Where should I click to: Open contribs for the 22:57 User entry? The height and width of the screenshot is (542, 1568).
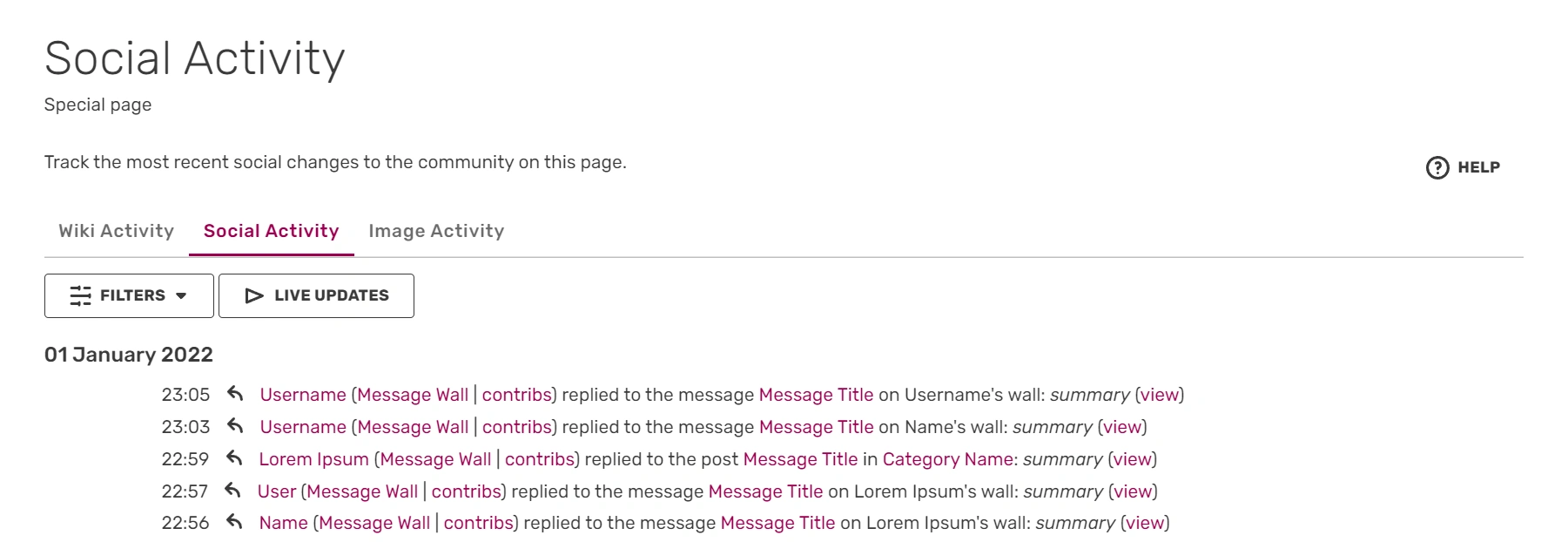[x=466, y=491]
